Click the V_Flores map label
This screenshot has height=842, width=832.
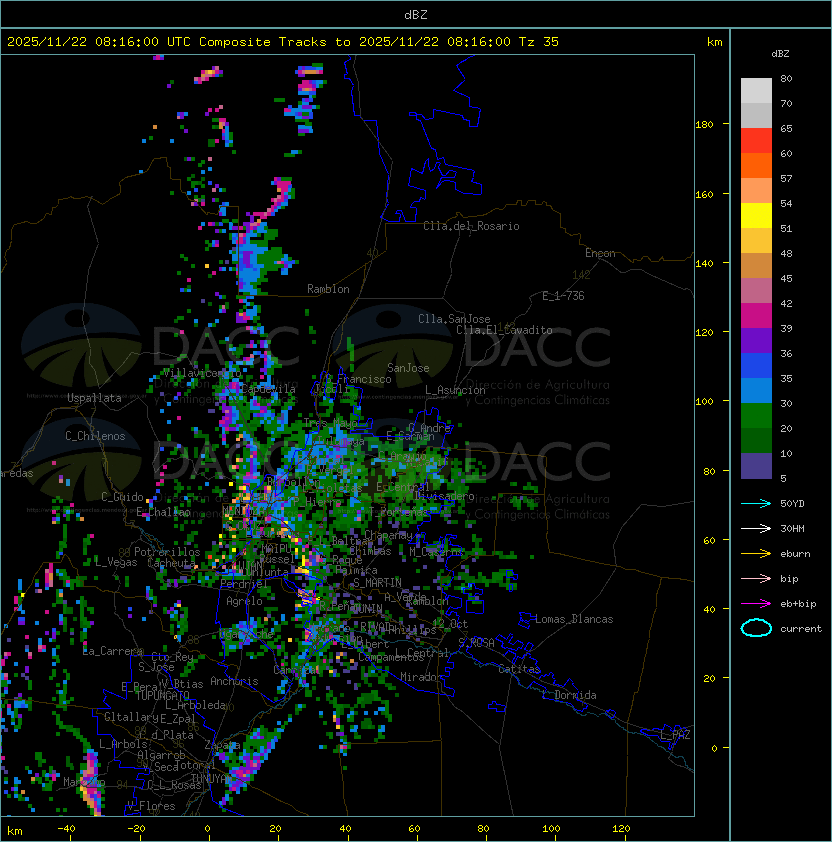pos(151,806)
